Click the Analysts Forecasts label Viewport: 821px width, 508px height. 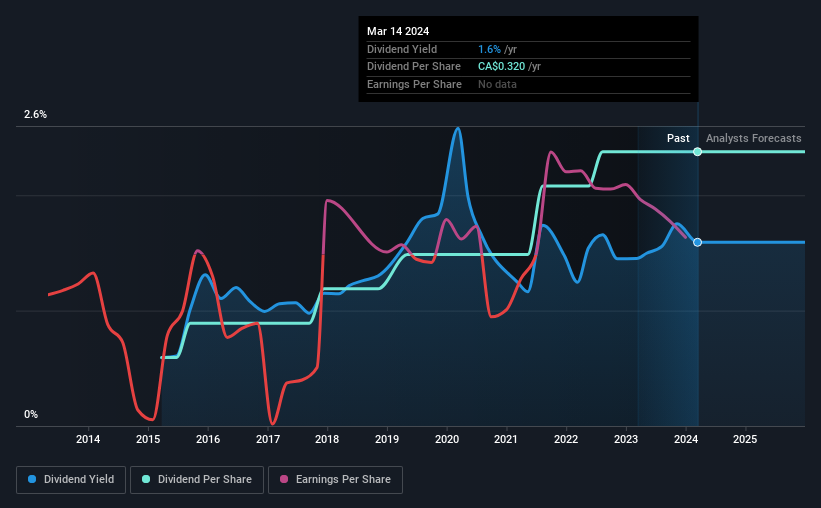(x=753, y=138)
